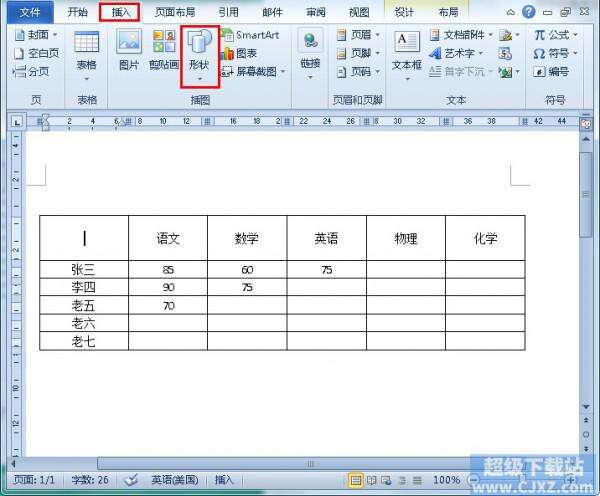The image size is (600, 496).
Task: Click the tab stop selector on ruler
Action: pyautogui.click(x=17, y=122)
